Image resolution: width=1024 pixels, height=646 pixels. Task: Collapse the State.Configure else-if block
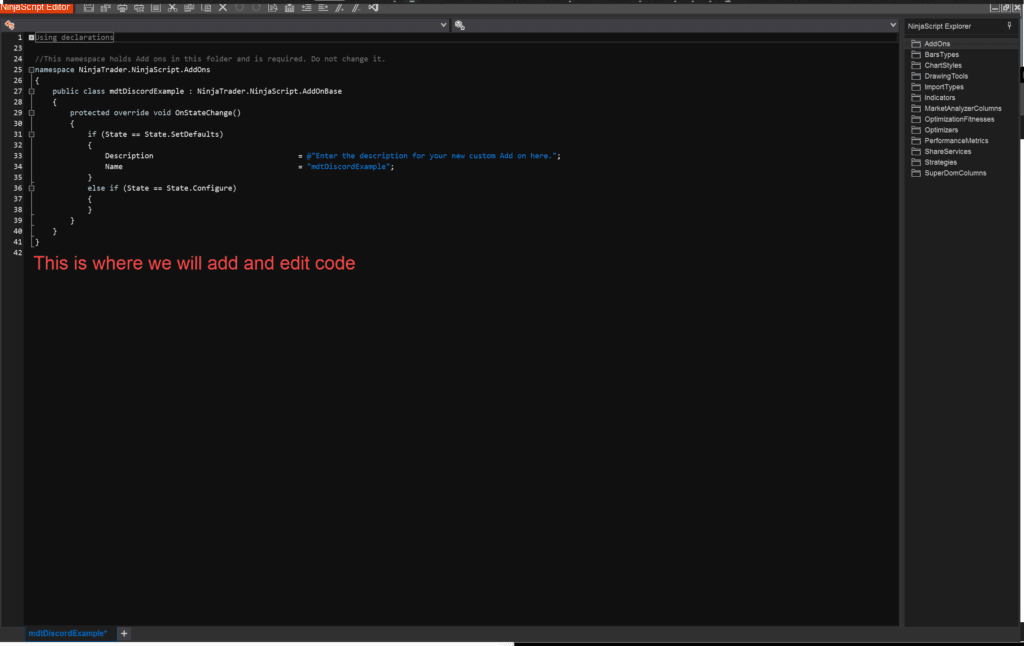click(x=31, y=188)
